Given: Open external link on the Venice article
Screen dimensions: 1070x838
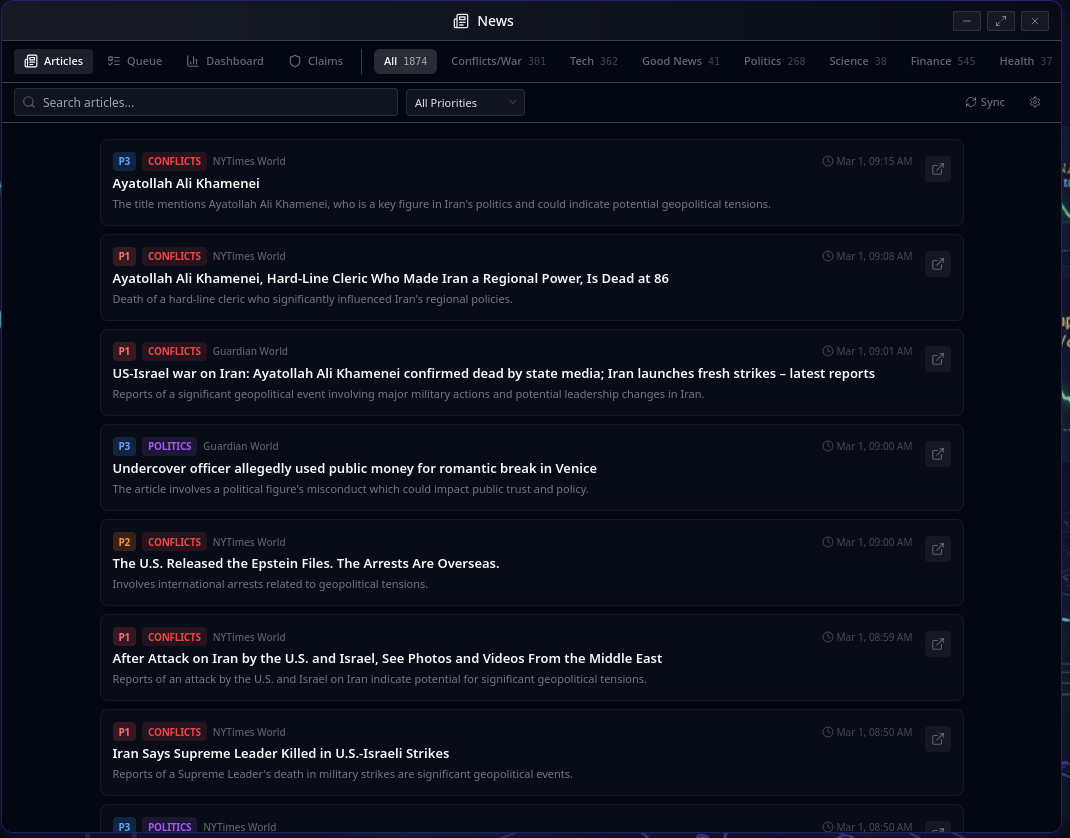Looking at the screenshot, I should click(x=937, y=453).
